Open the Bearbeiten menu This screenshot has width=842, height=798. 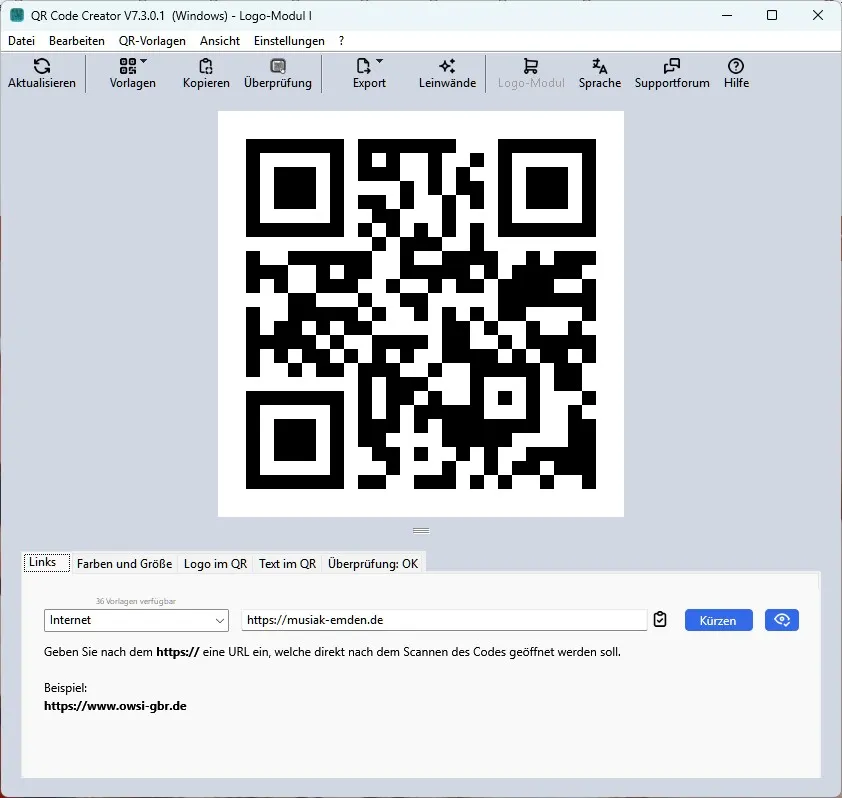click(77, 41)
